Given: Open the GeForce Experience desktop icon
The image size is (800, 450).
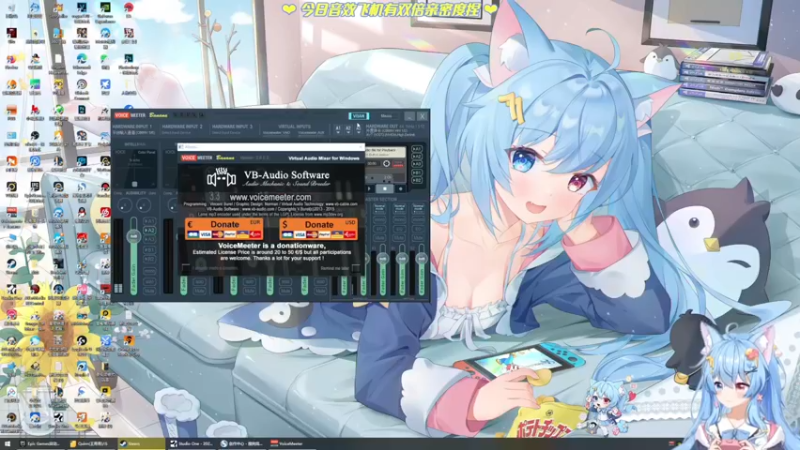Looking at the screenshot, I should tap(105, 12).
